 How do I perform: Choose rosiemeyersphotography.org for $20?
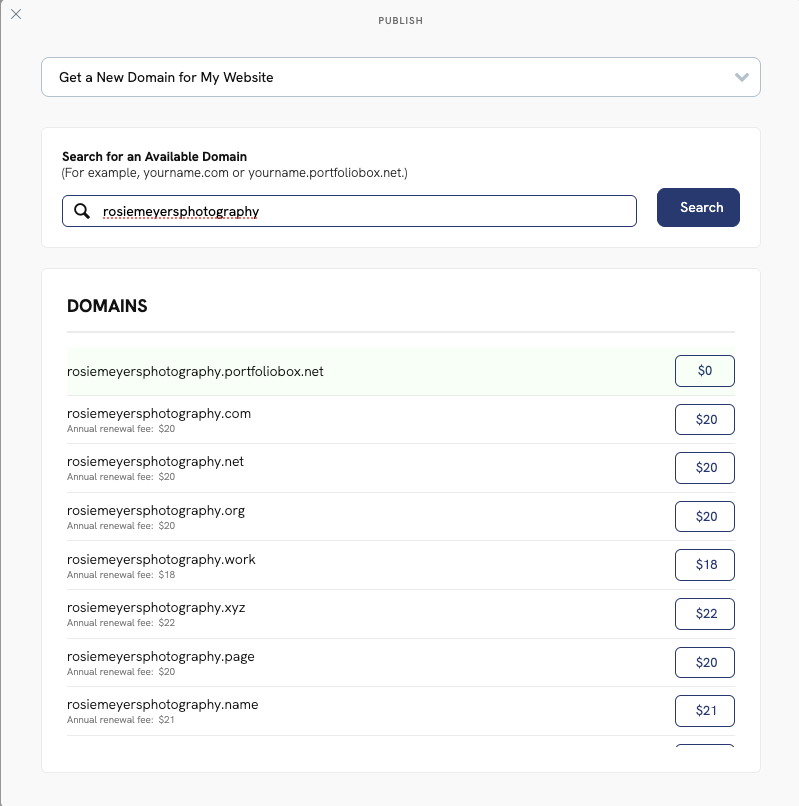pyautogui.click(x=704, y=516)
